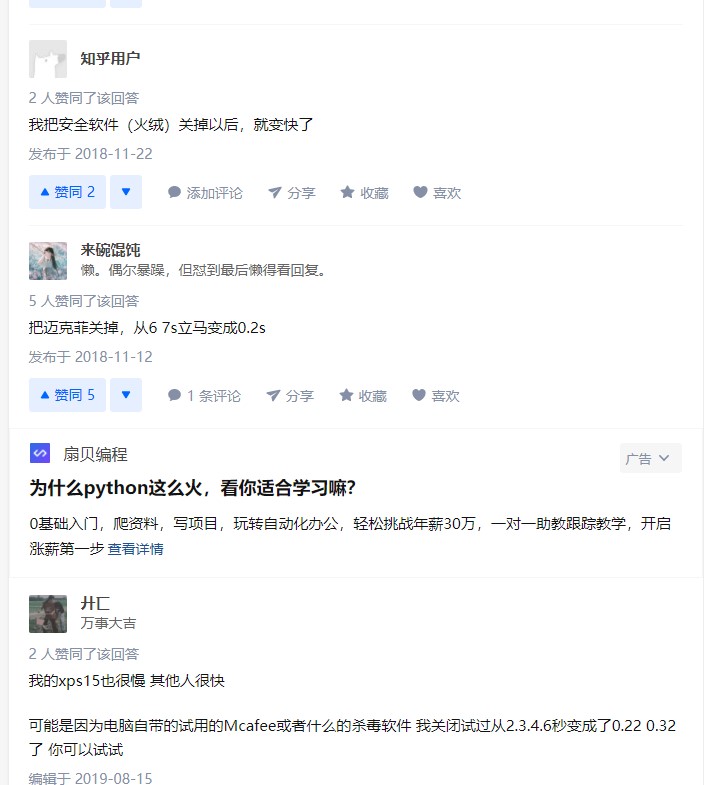Open 扇贝编程 advertiser logo icon
The height and width of the screenshot is (785, 704).
coord(40,454)
